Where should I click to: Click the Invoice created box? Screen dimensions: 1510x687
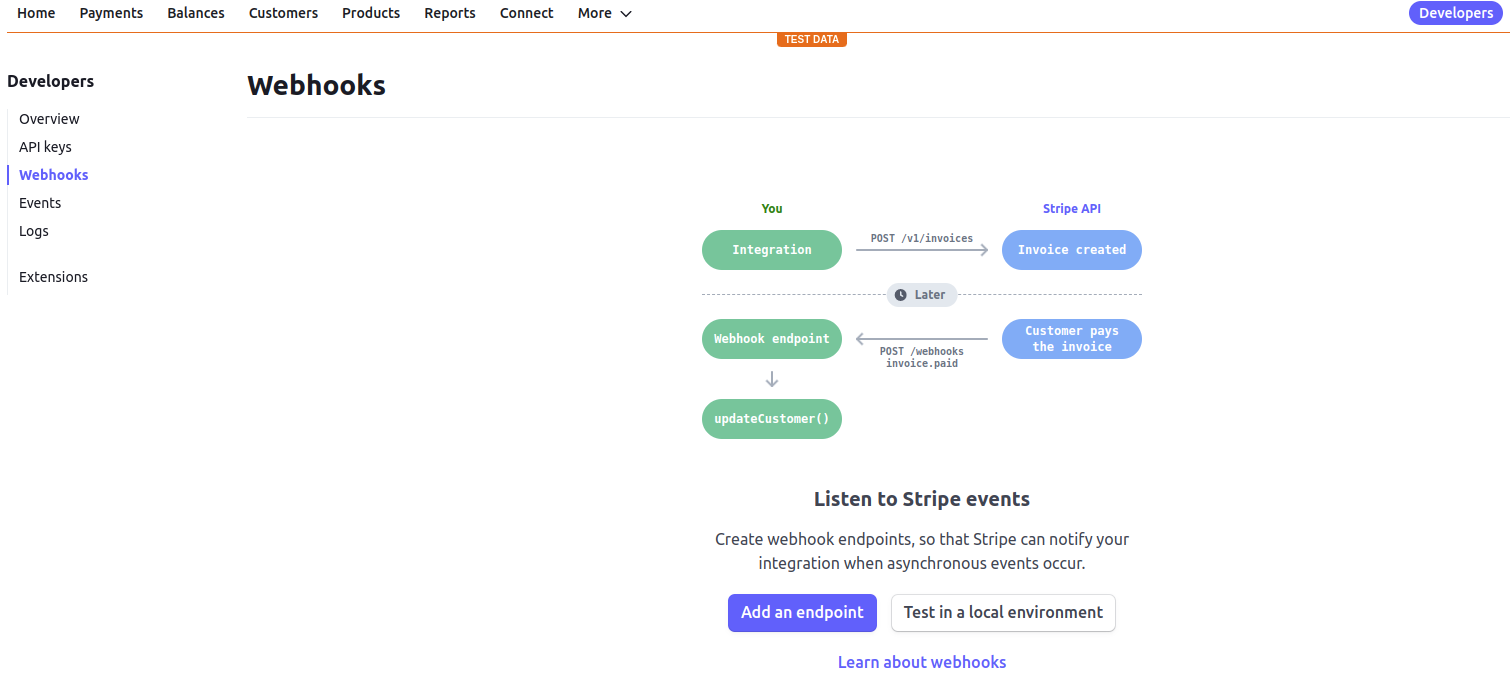click(x=1071, y=249)
